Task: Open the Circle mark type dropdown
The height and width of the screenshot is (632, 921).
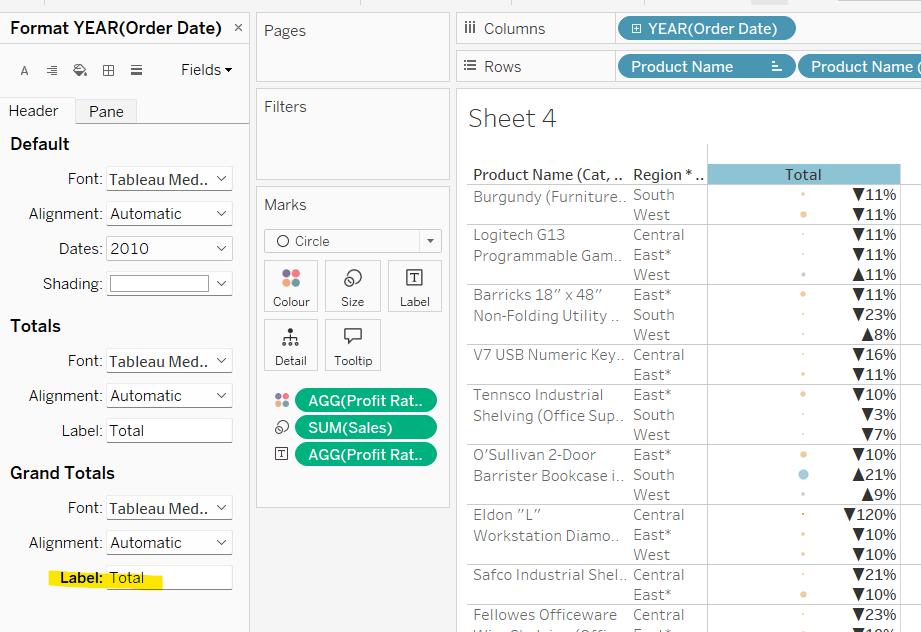Action: 352,241
